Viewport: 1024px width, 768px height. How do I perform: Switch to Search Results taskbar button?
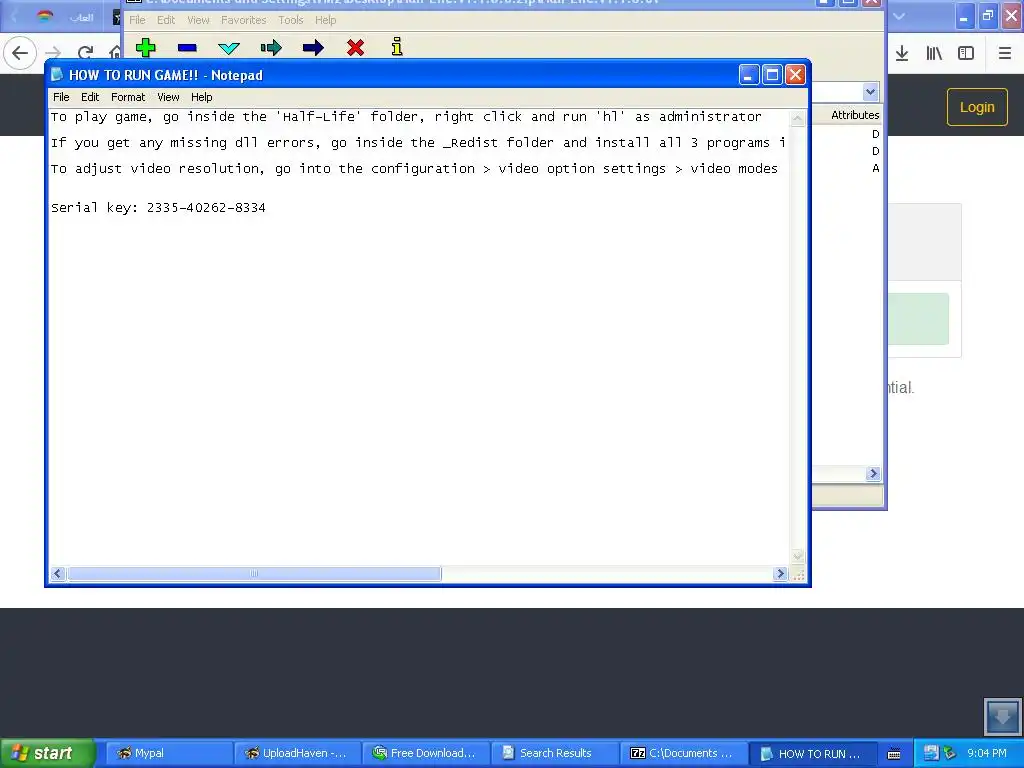pyautogui.click(x=552, y=753)
